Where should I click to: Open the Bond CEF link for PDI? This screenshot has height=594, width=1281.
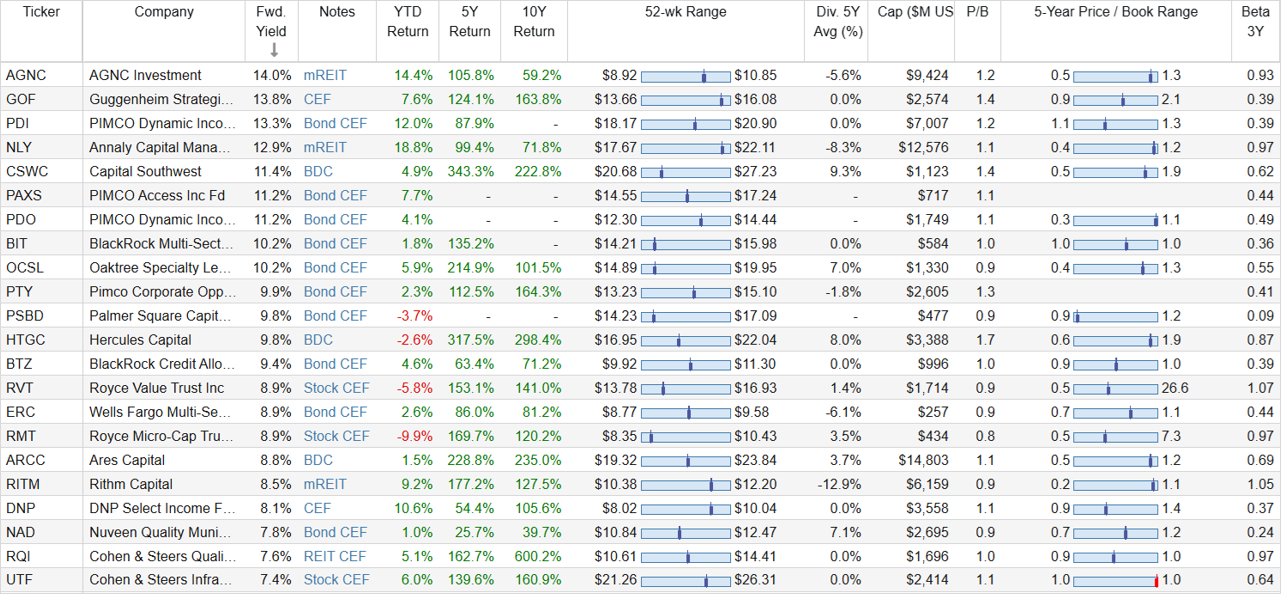[335, 123]
